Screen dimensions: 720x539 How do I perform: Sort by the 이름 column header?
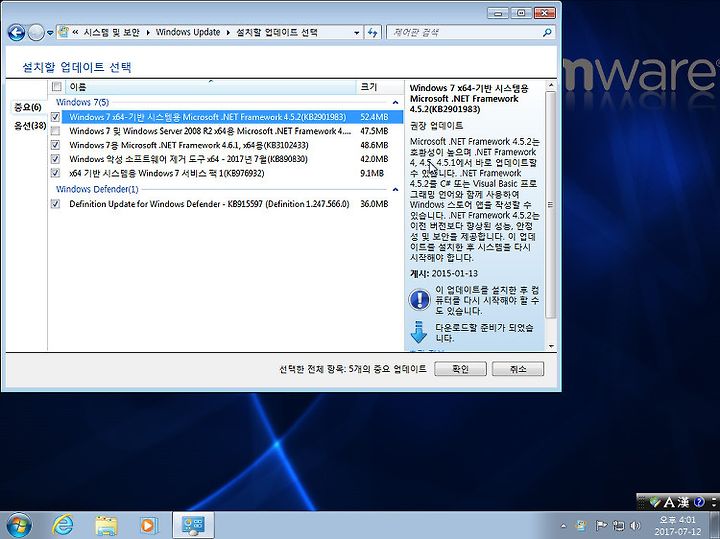pos(210,87)
